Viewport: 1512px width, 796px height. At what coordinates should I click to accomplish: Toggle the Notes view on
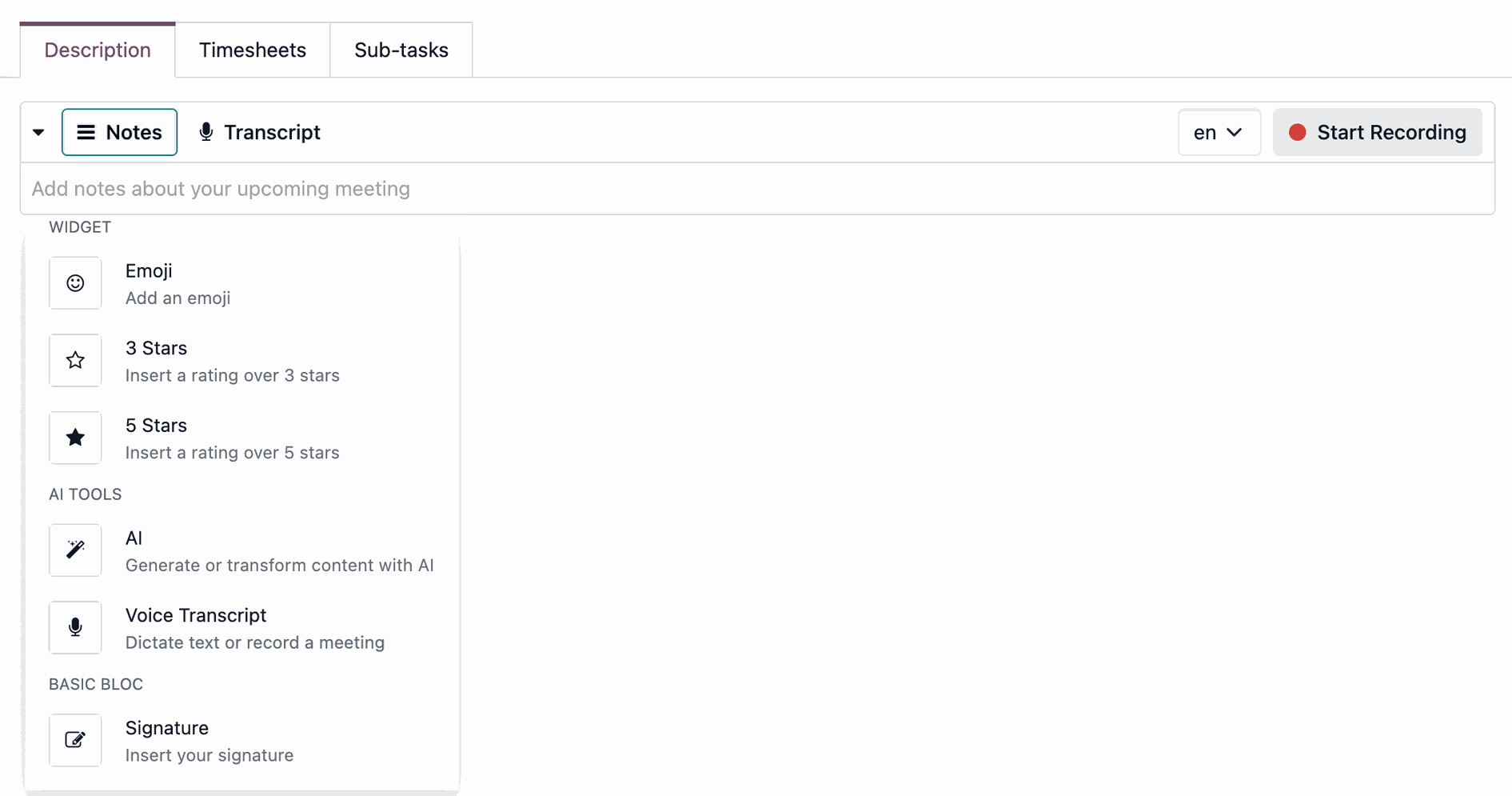119,132
